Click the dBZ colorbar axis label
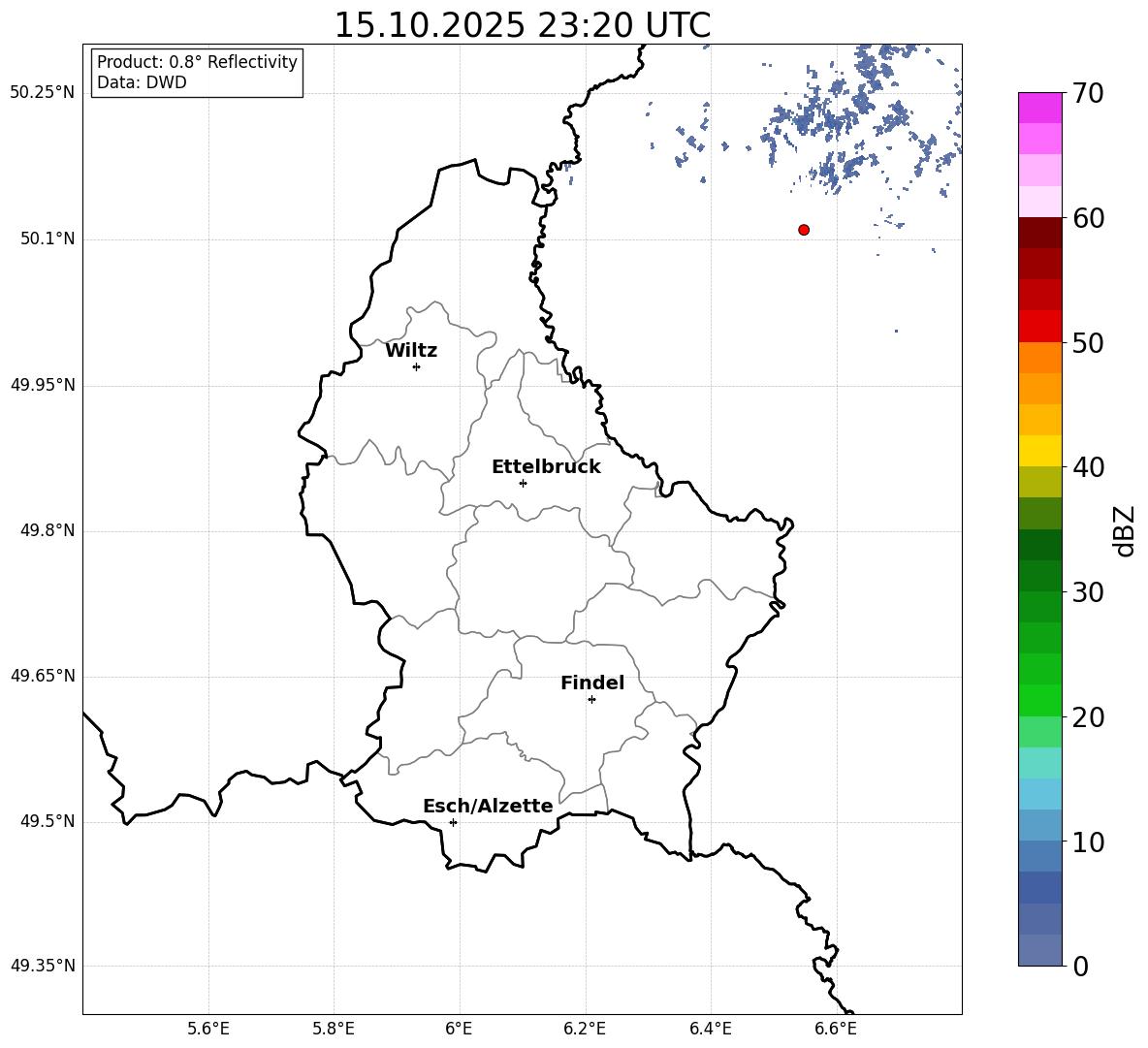 1126,530
